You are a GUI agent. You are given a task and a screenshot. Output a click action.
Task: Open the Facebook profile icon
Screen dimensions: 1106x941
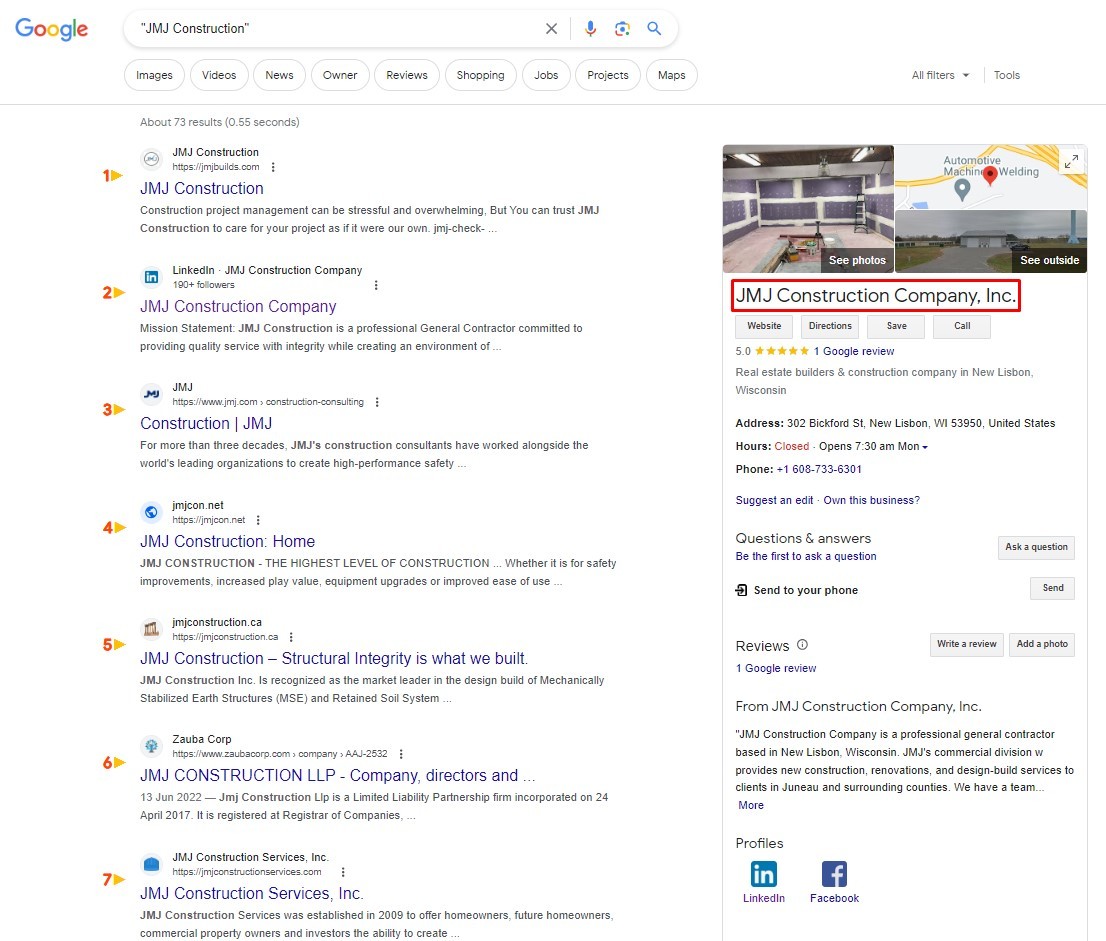coord(834,874)
